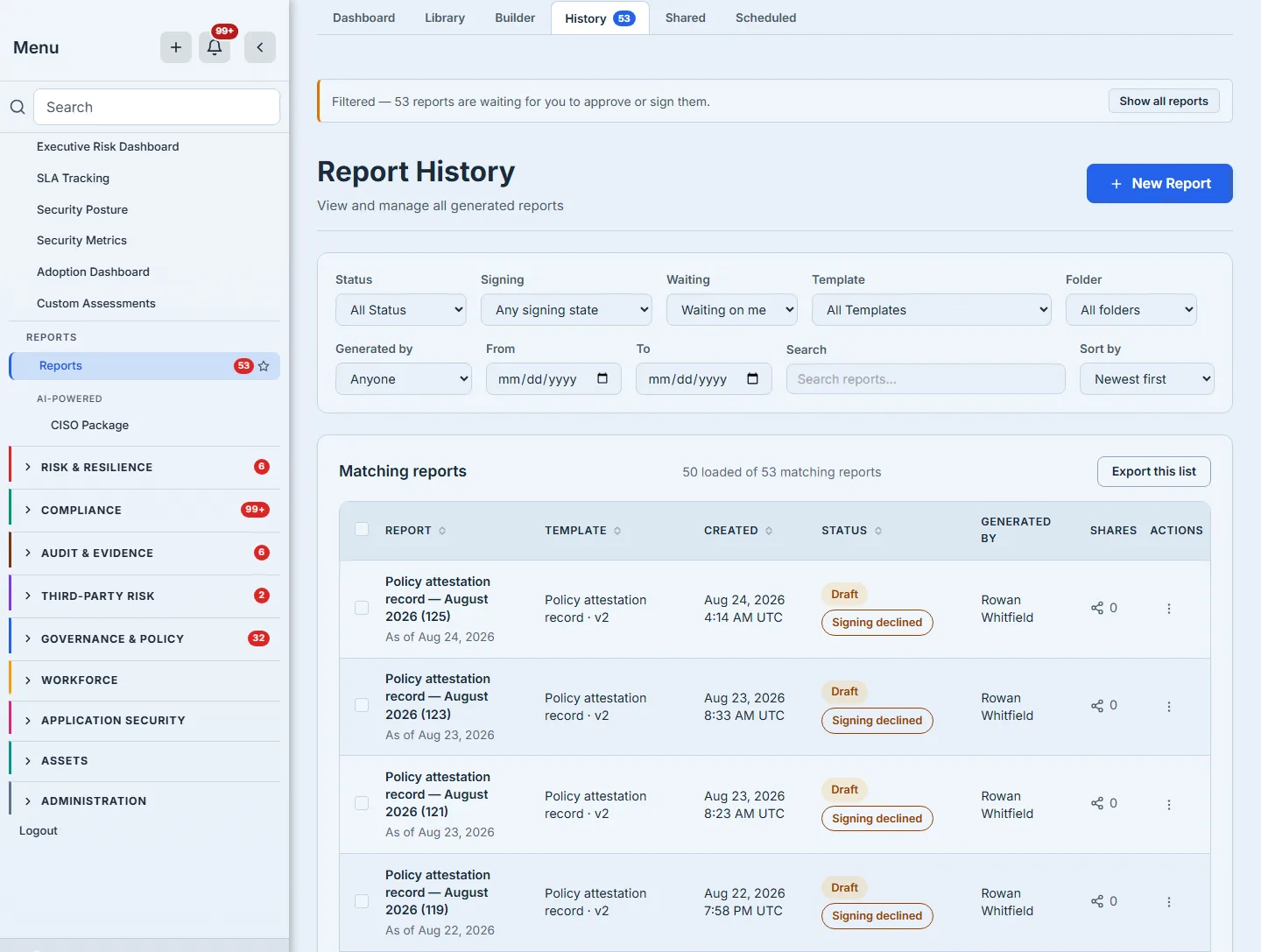Open the Sort by Newest first dropdown

point(1147,379)
